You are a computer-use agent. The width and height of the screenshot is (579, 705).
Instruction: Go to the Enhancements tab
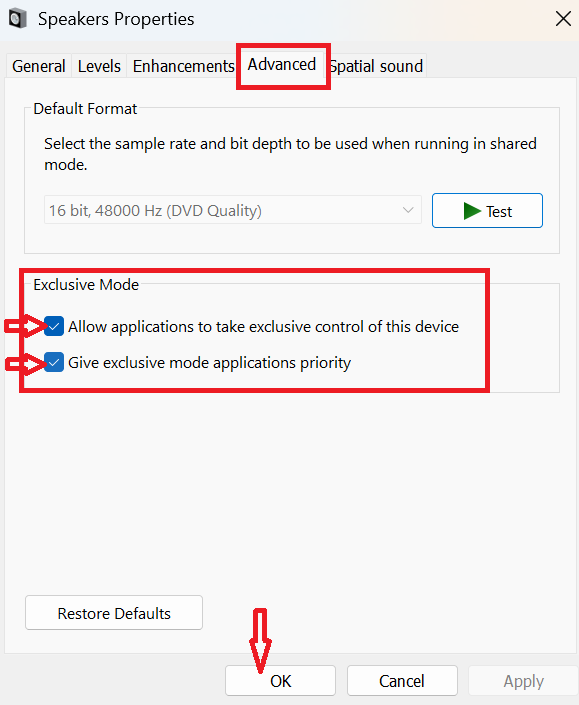pyautogui.click(x=183, y=66)
